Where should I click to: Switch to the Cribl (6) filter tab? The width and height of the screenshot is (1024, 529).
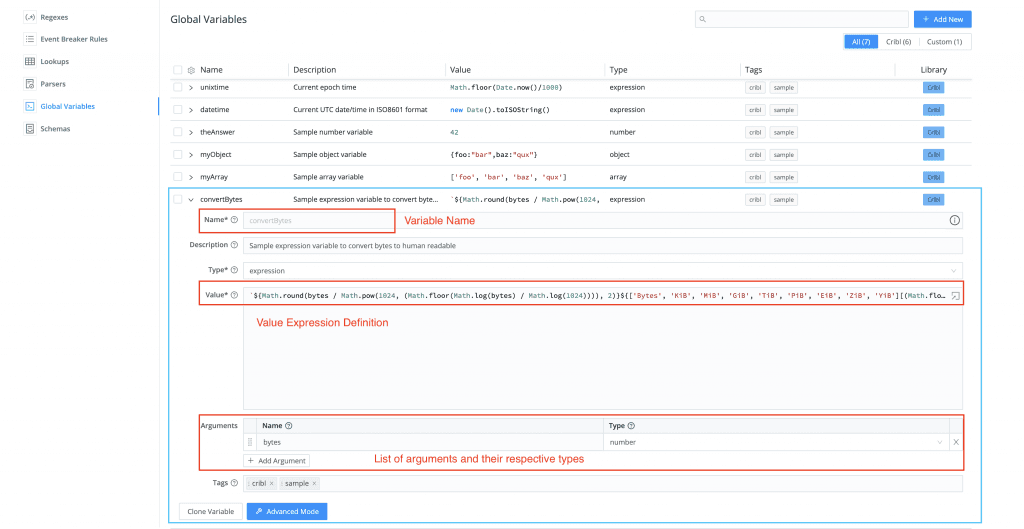(899, 42)
